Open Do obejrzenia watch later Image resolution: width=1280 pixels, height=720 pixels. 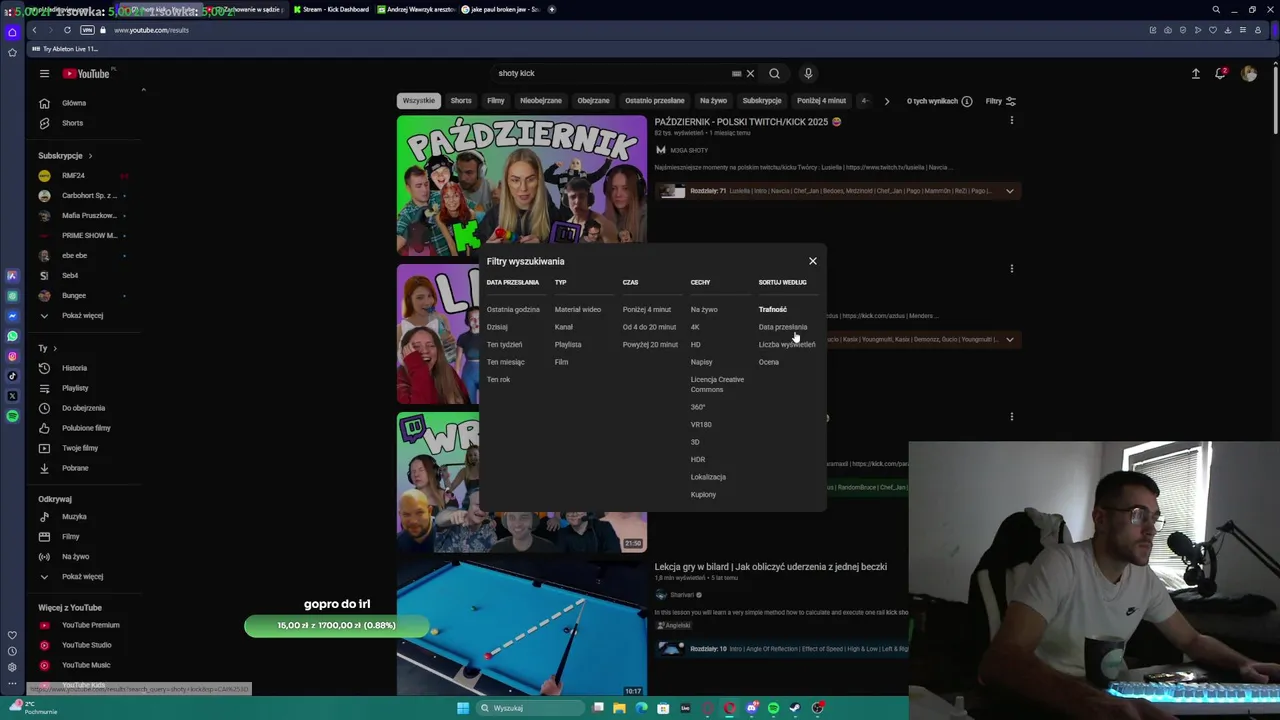click(x=83, y=408)
